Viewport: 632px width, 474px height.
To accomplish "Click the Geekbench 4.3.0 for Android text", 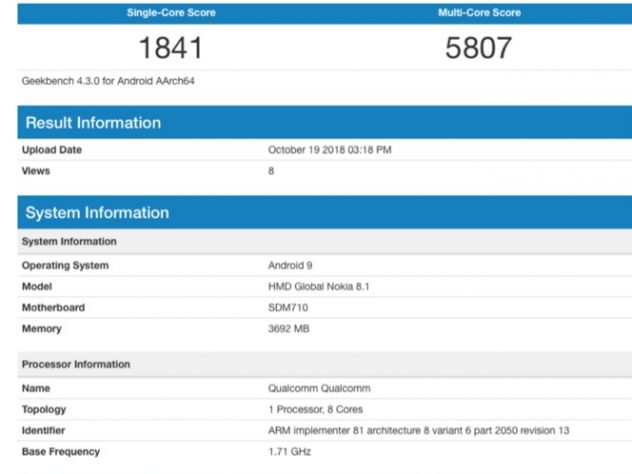I will coord(108,81).
